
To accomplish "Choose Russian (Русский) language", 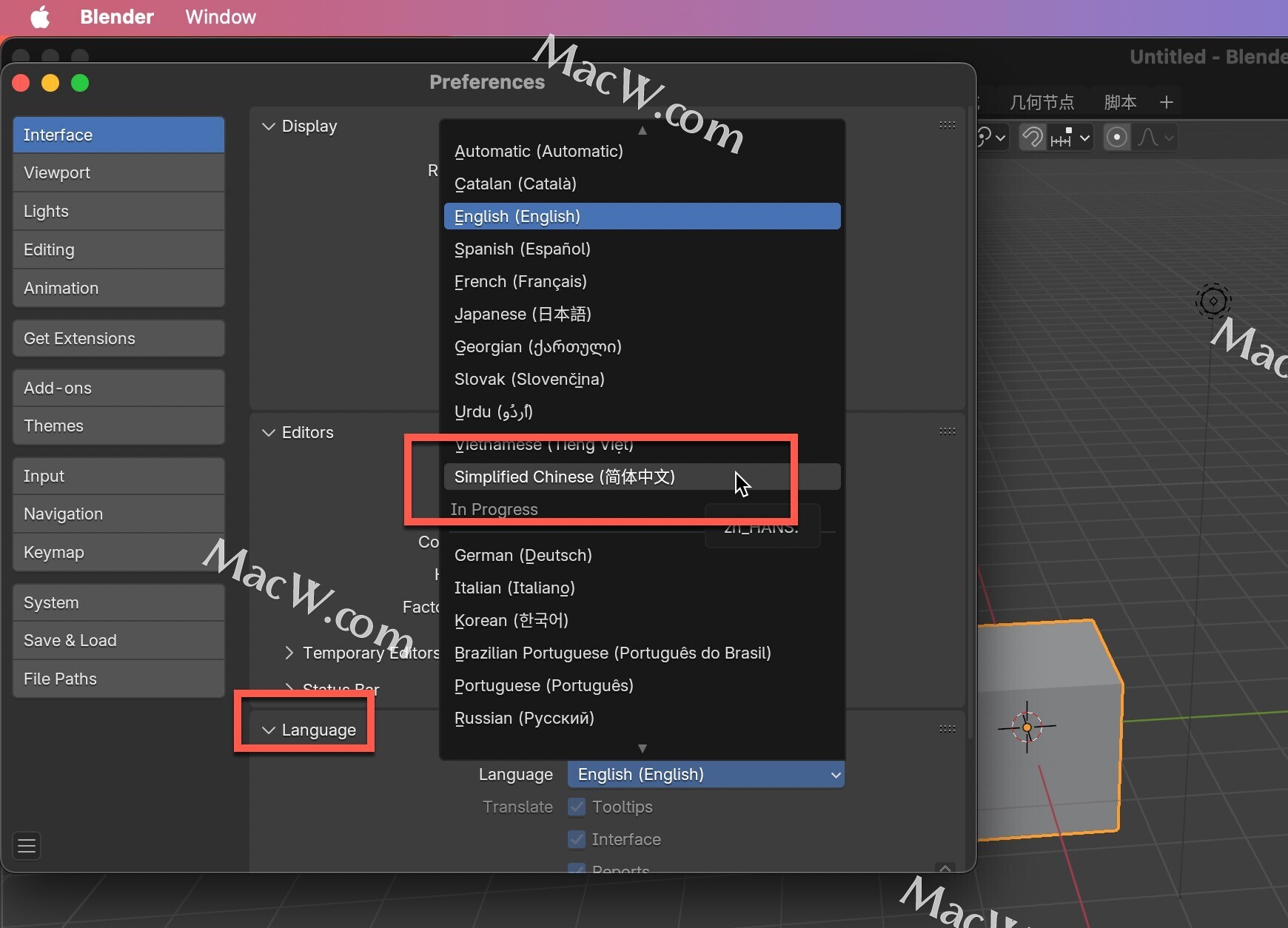I will [x=643, y=718].
